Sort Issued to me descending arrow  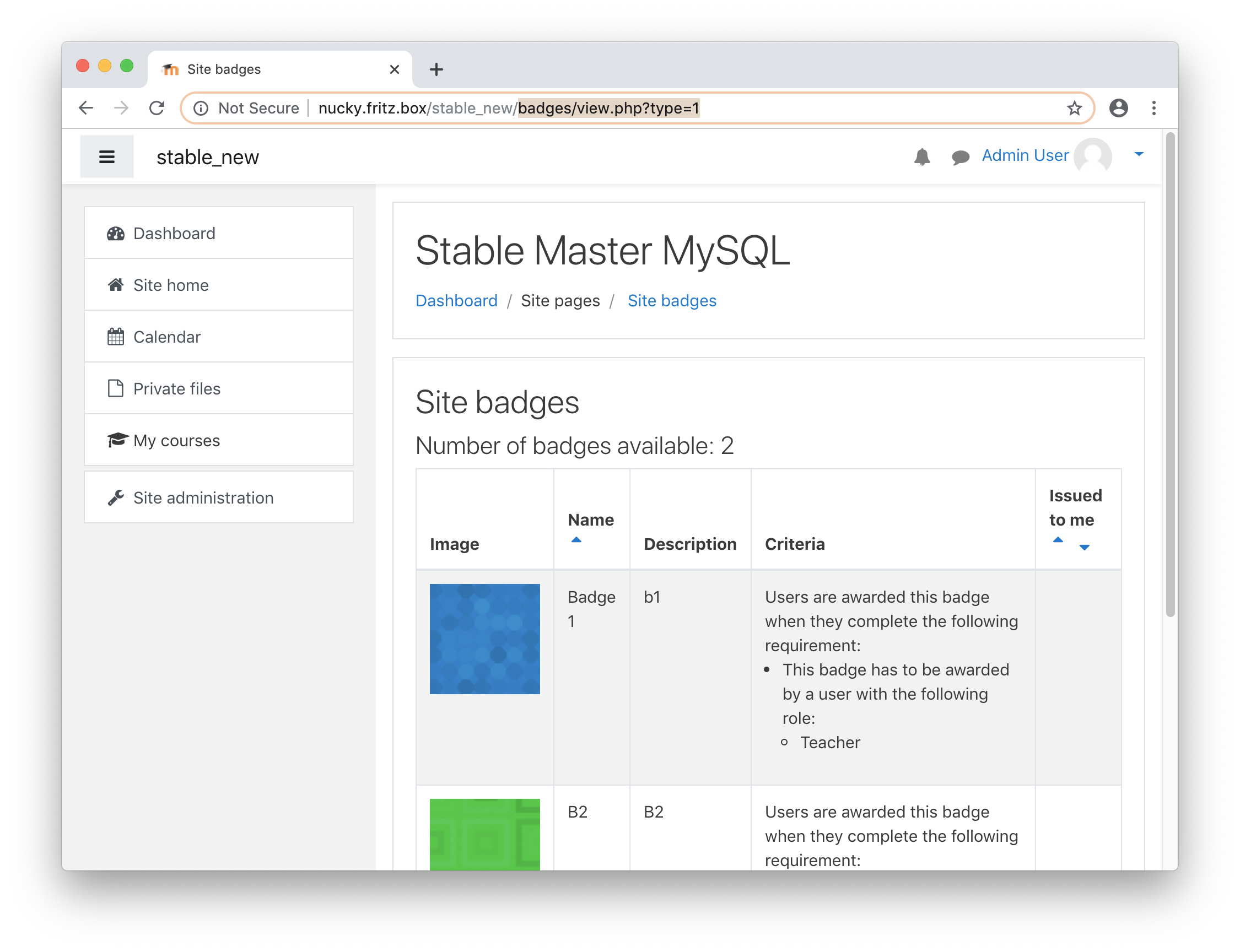tap(1084, 548)
